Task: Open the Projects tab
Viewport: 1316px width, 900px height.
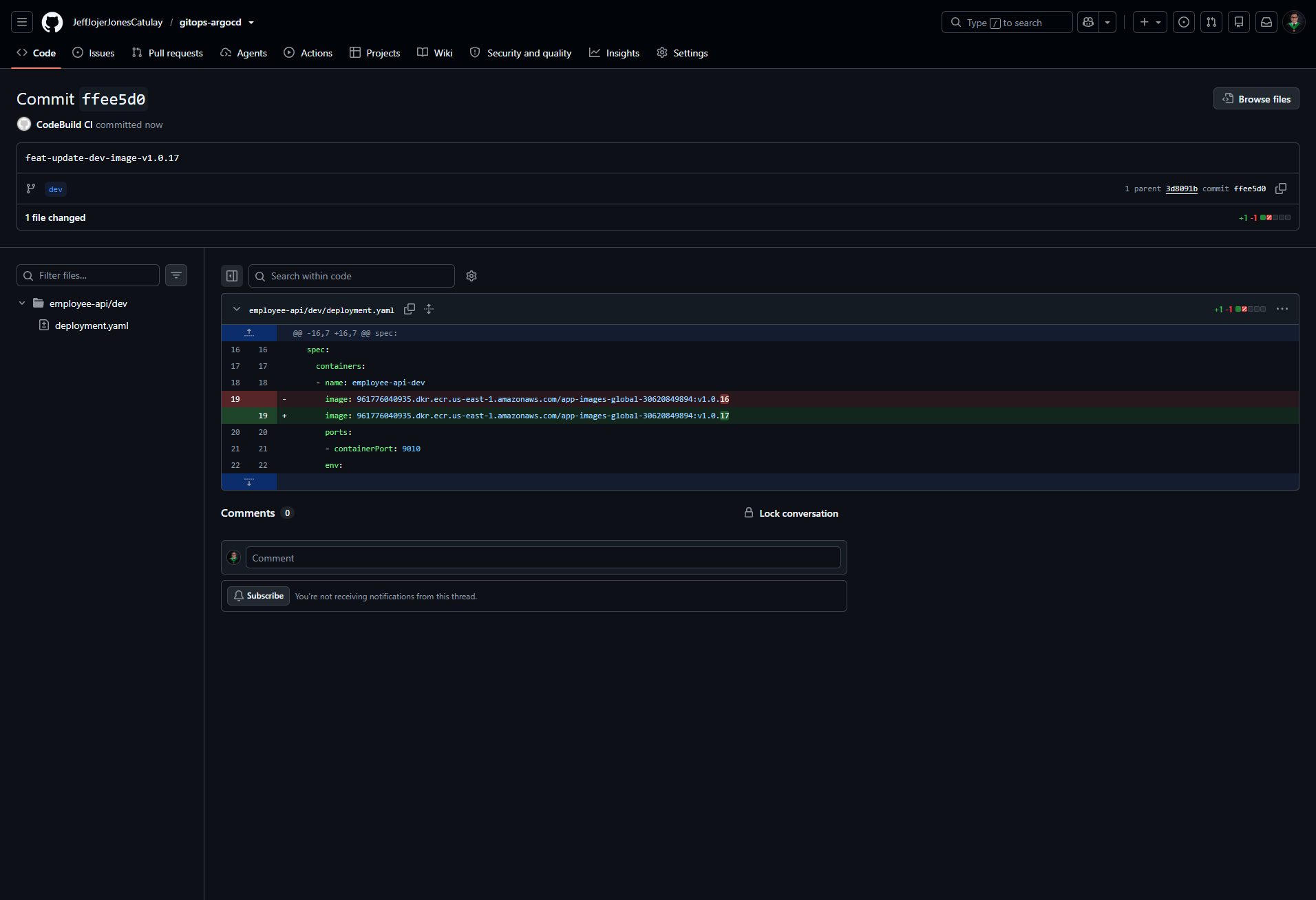Action: [x=375, y=53]
